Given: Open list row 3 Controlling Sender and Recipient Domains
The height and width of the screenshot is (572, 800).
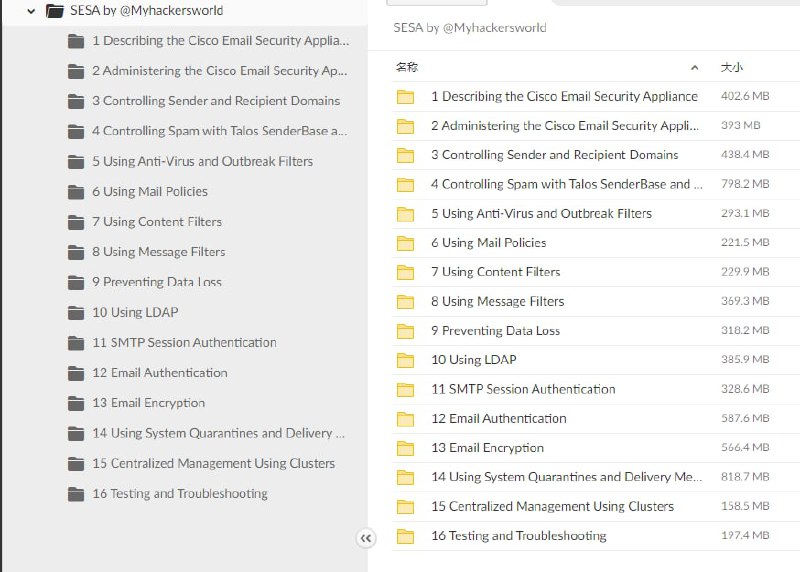Looking at the screenshot, I should coord(596,155).
